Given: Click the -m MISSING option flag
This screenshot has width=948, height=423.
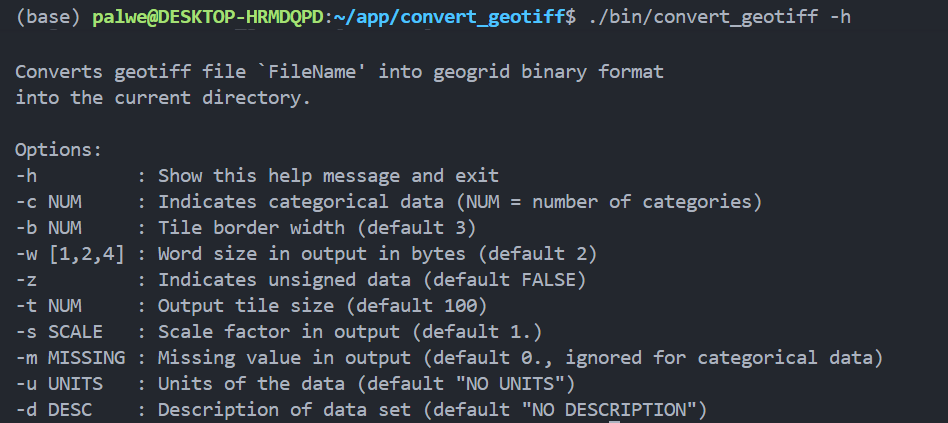Looking at the screenshot, I should coord(69,357).
